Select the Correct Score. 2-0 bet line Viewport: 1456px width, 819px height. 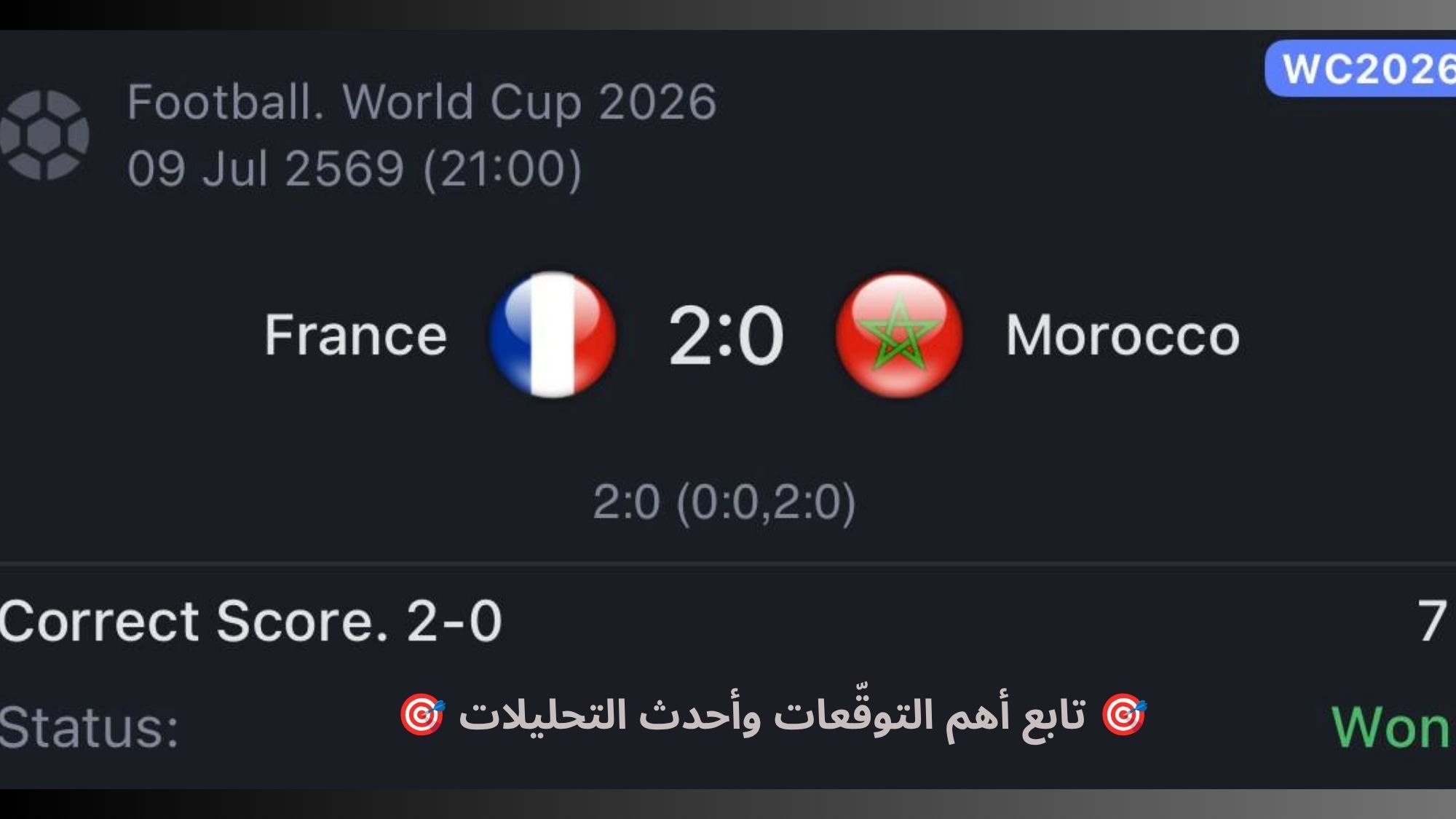tap(251, 621)
